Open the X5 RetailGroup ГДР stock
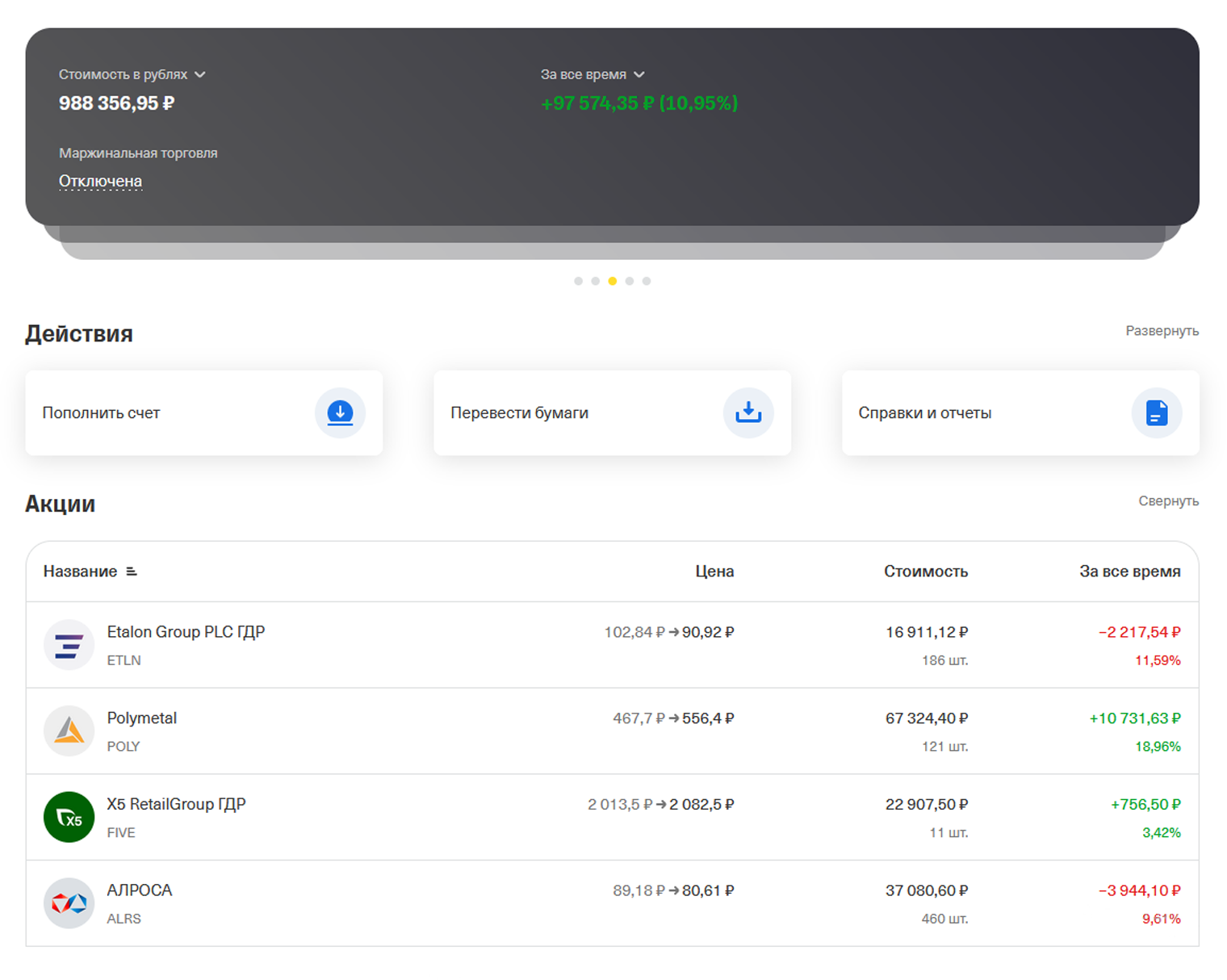The image size is (1227, 980). [x=612, y=817]
